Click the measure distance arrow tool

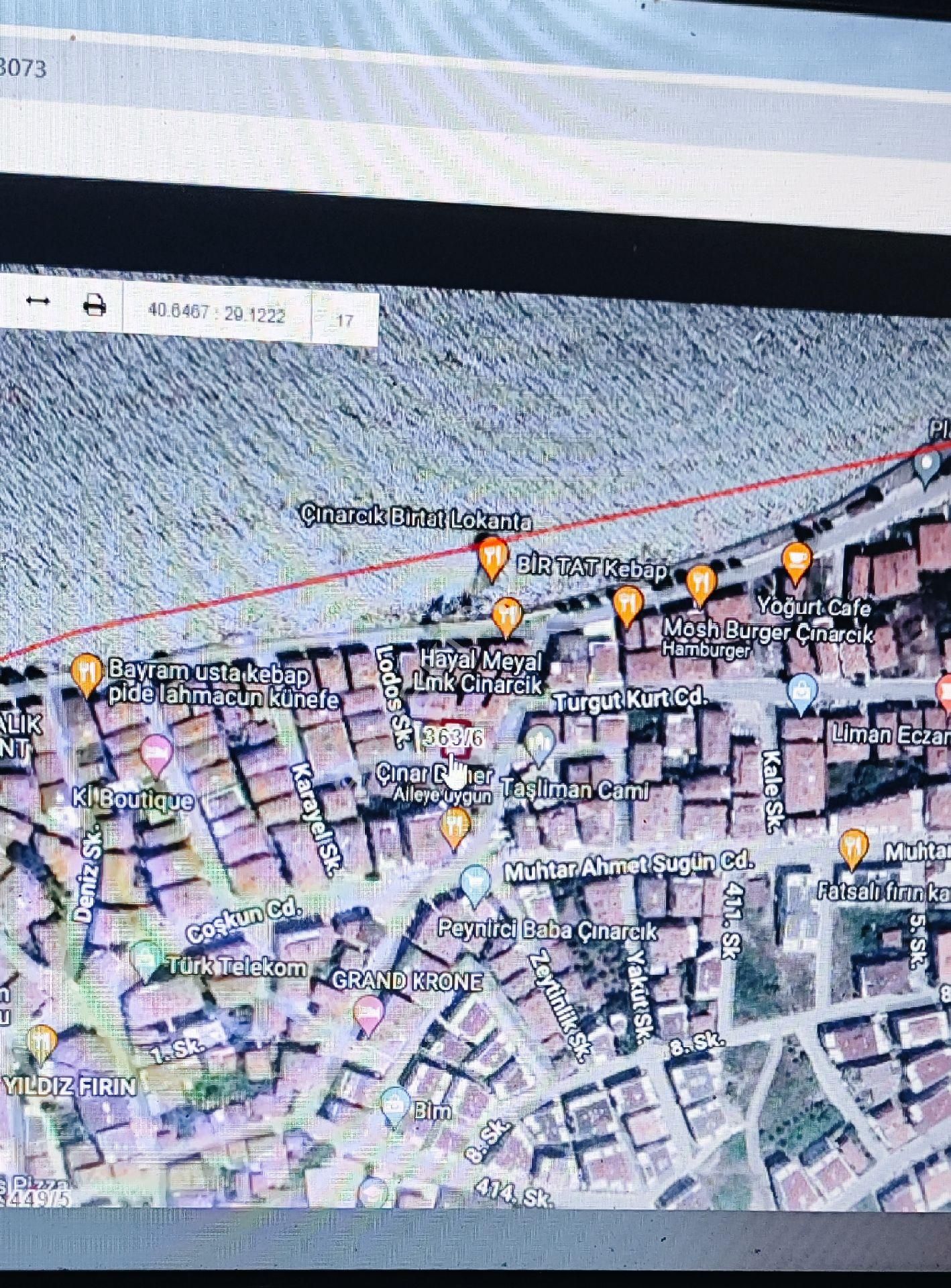tap(38, 301)
